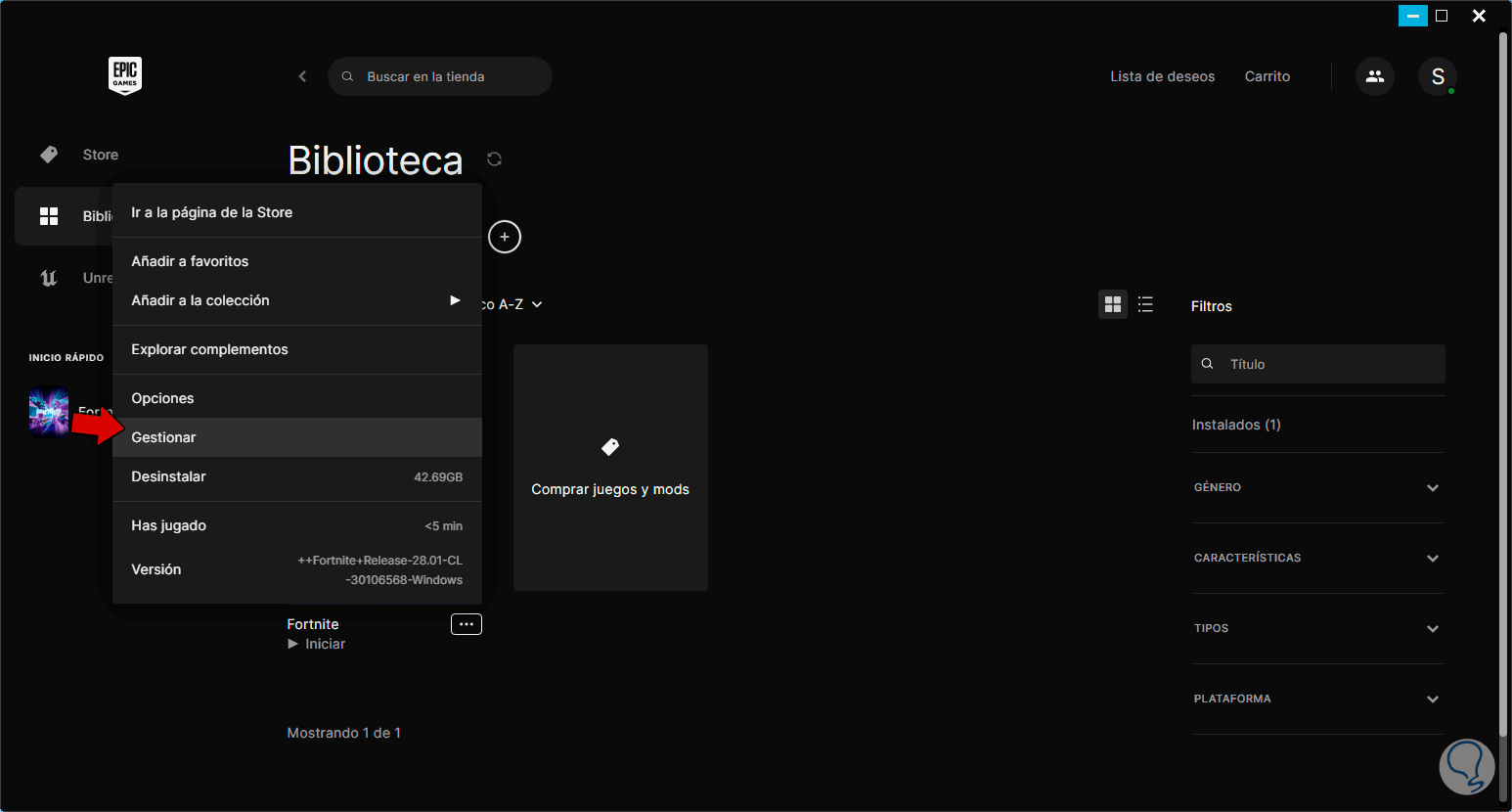Click the Epic Games logo
The height and width of the screenshot is (812, 1512).
click(125, 75)
